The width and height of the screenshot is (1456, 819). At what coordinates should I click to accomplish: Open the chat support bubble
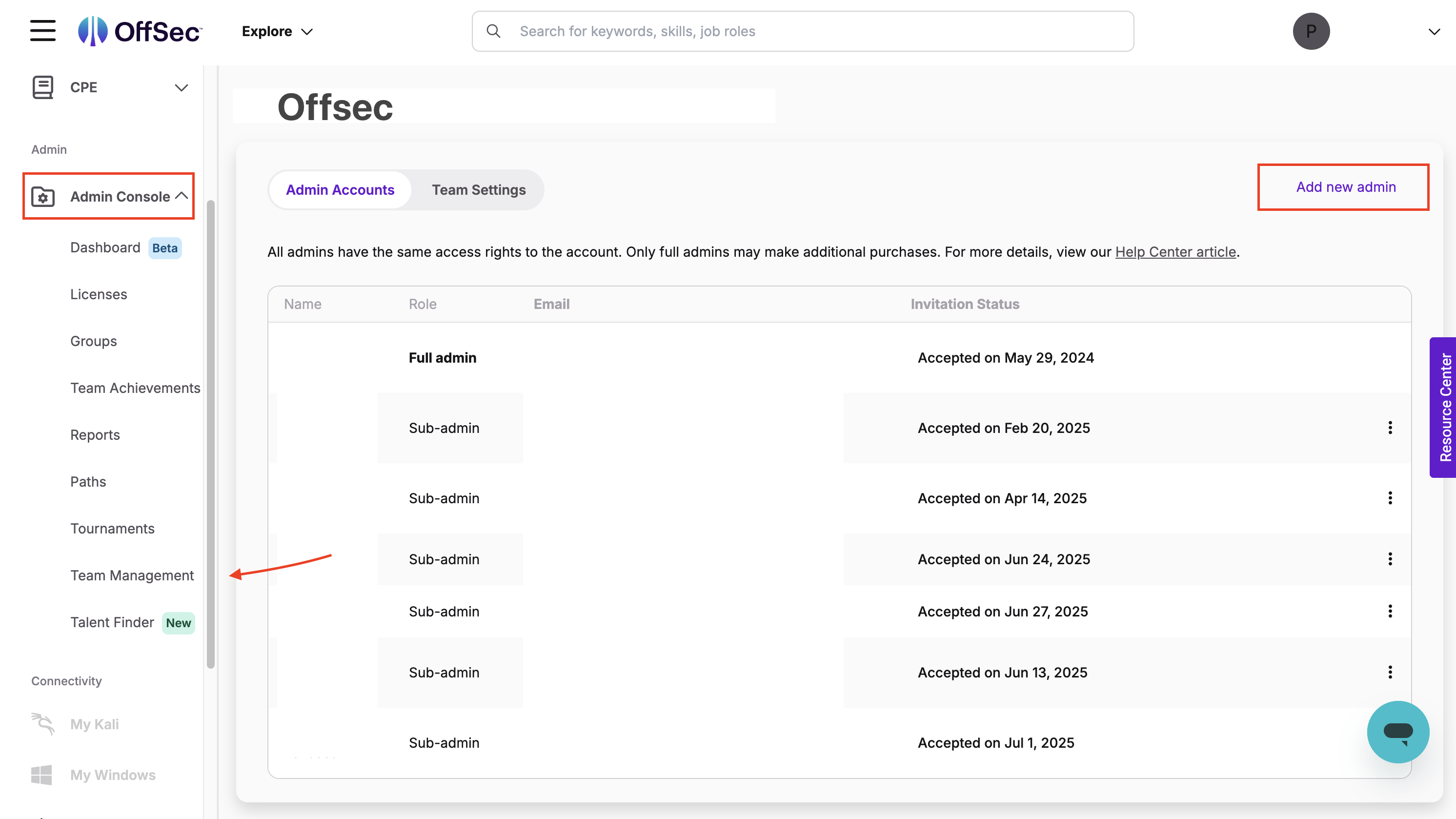[x=1398, y=732]
